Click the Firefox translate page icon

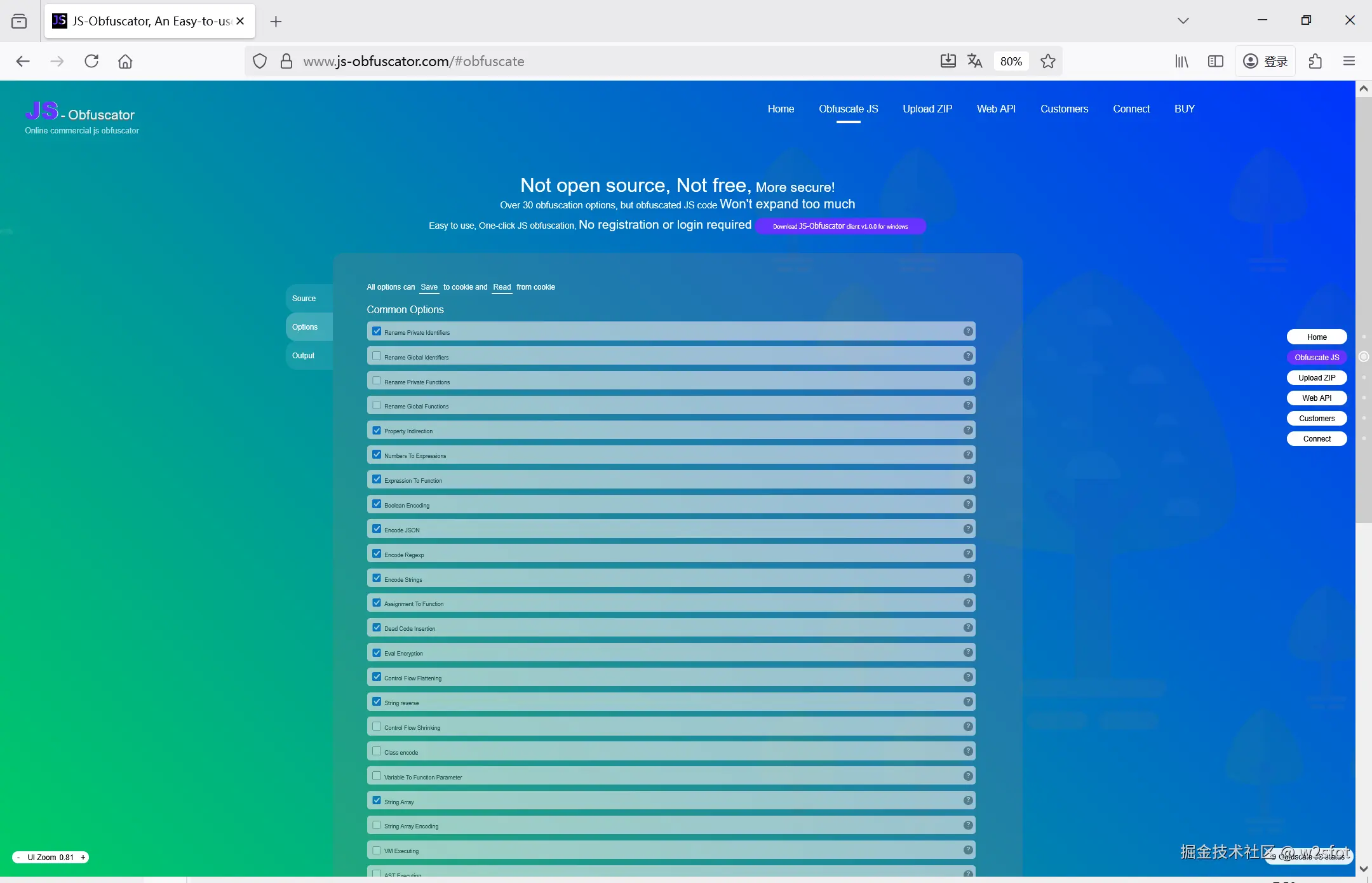tap(974, 61)
